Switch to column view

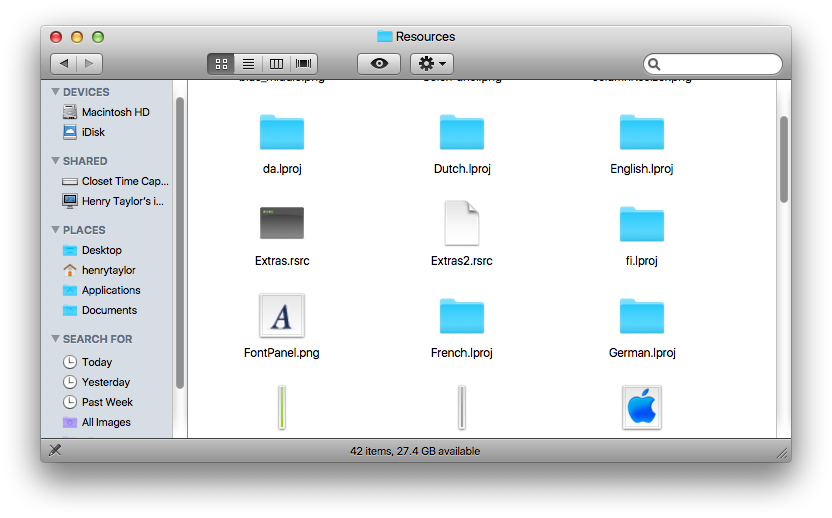click(276, 64)
